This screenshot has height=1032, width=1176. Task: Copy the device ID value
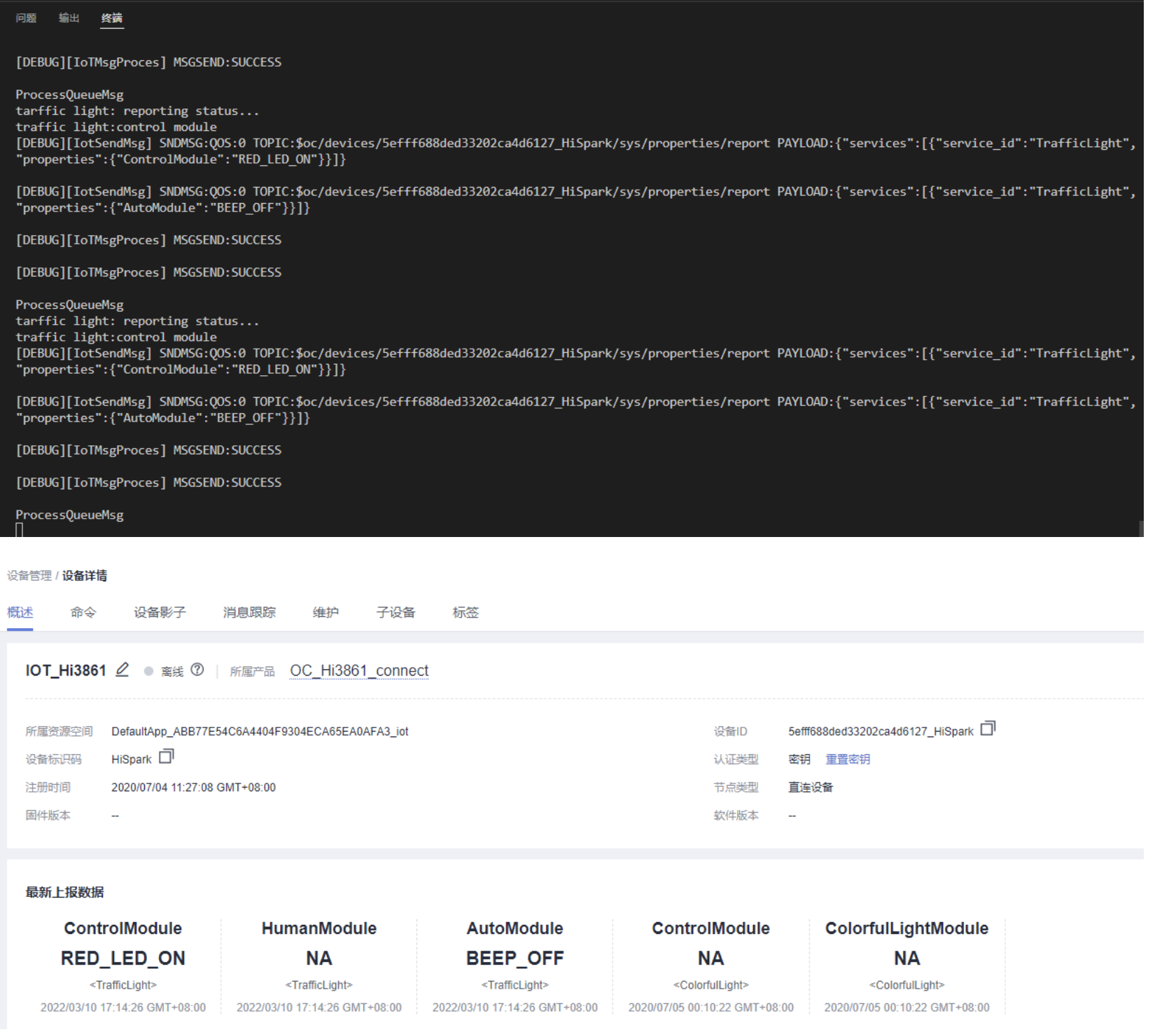(x=988, y=729)
